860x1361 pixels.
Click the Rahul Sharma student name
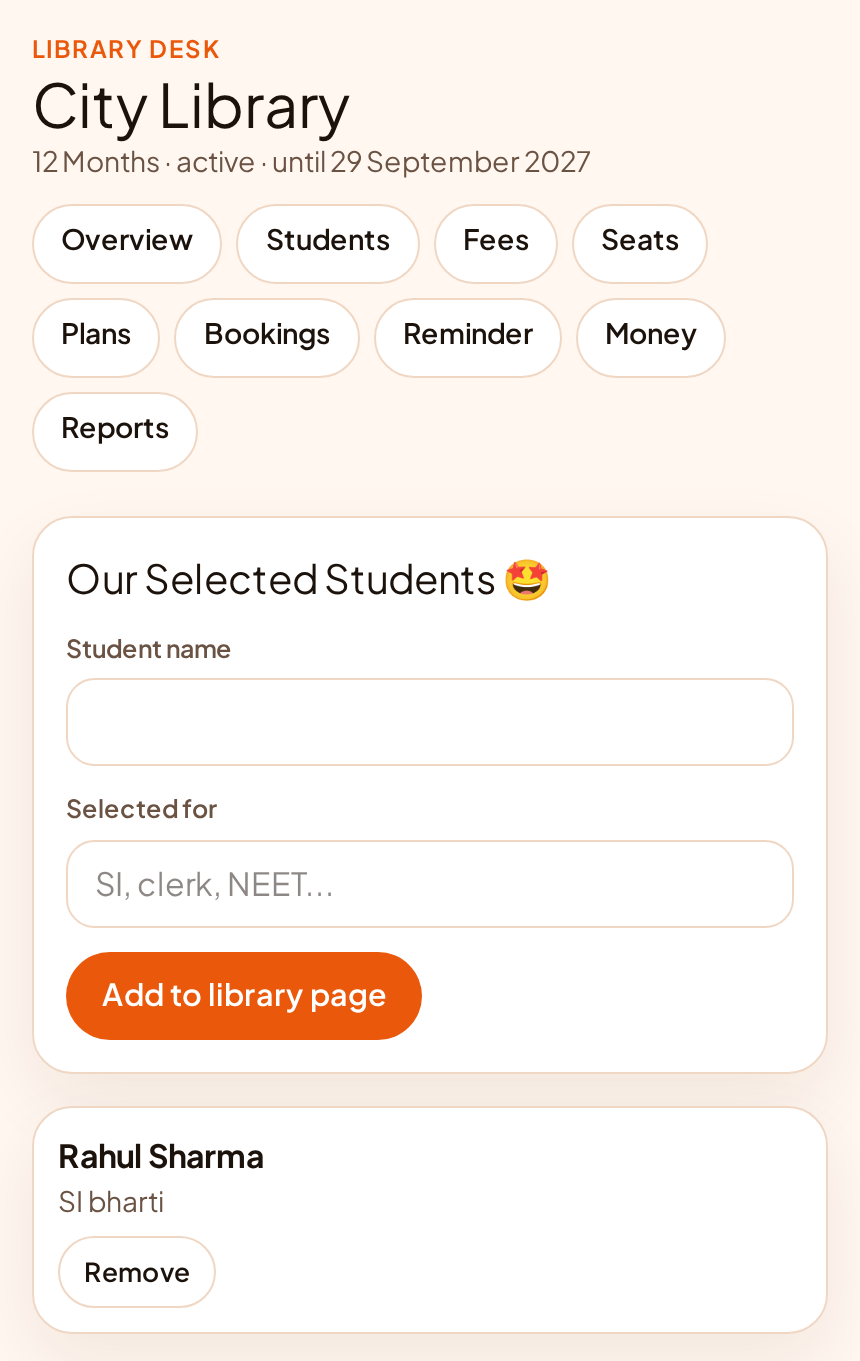(161, 1156)
